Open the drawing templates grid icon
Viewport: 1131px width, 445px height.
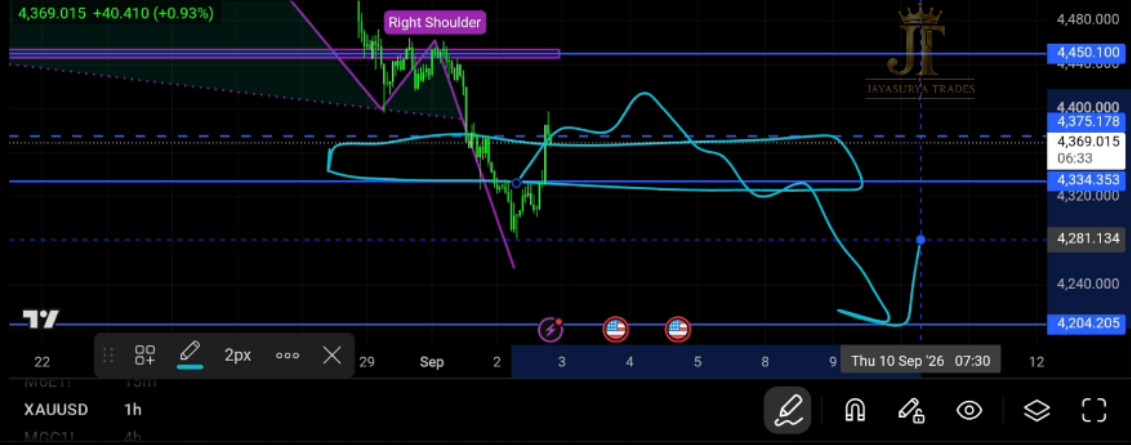click(x=145, y=355)
